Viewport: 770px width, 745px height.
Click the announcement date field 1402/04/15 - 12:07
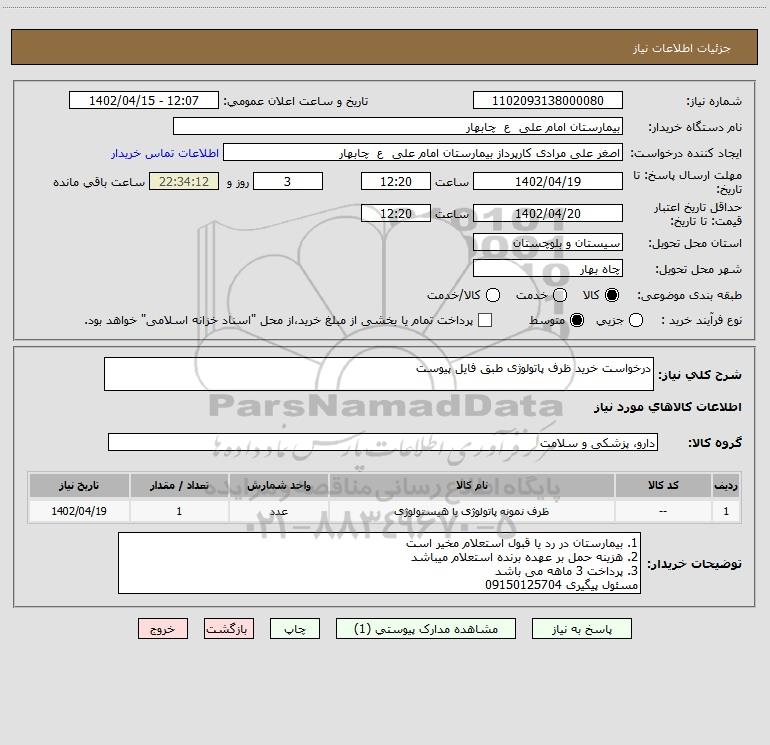pos(144,100)
